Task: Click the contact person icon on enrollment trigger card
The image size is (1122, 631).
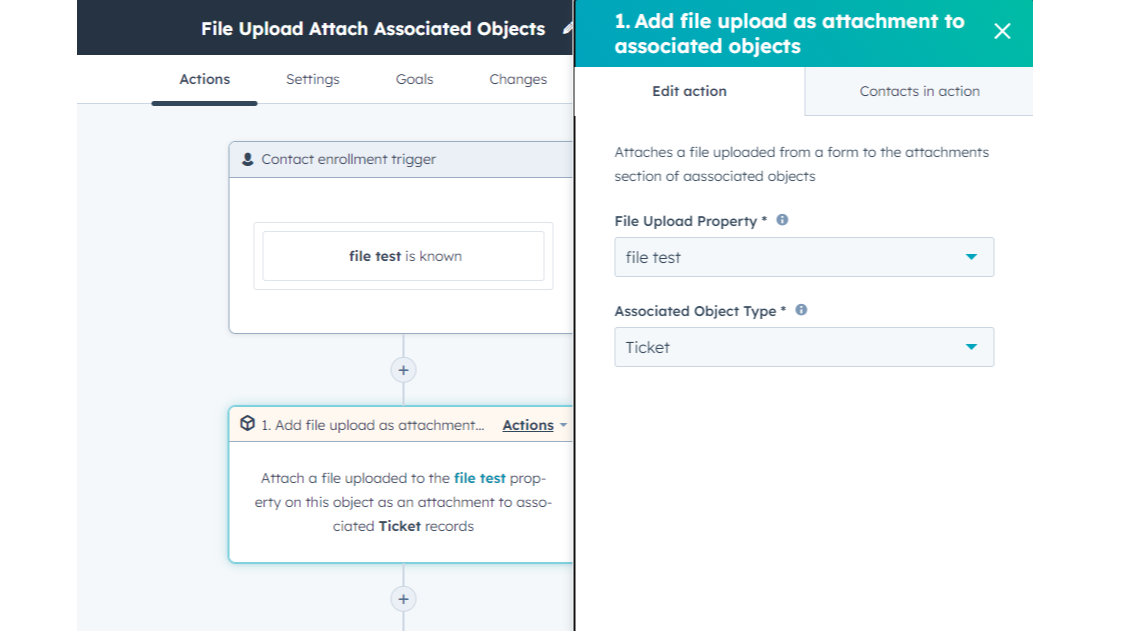Action: (x=247, y=159)
